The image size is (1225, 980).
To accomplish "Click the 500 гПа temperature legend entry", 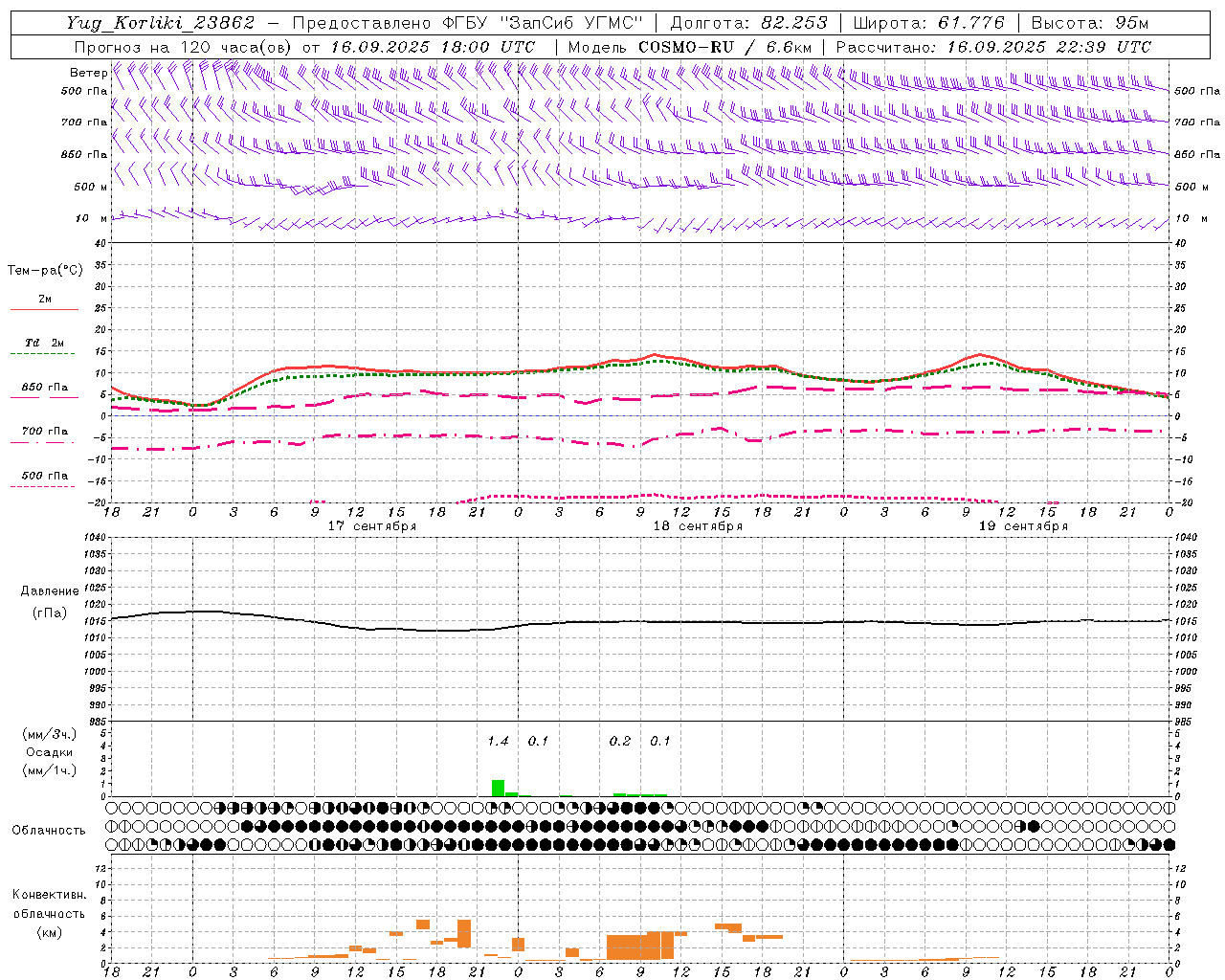I will pyautogui.click(x=45, y=476).
